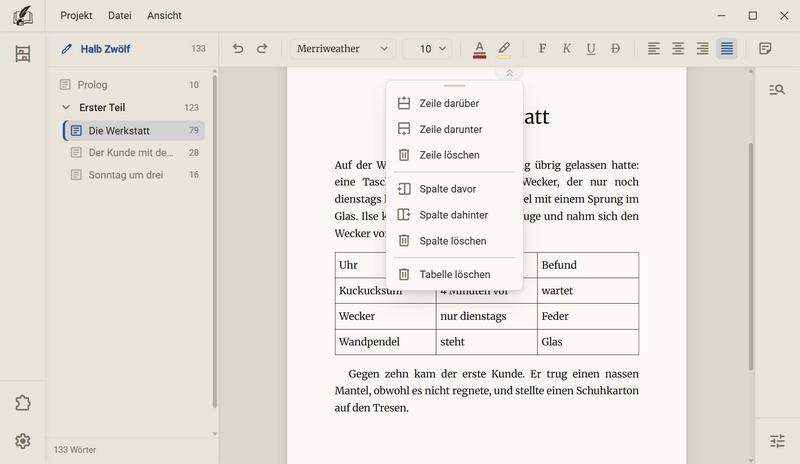
Task: Click the Wecker table cell
Action: 385,316
